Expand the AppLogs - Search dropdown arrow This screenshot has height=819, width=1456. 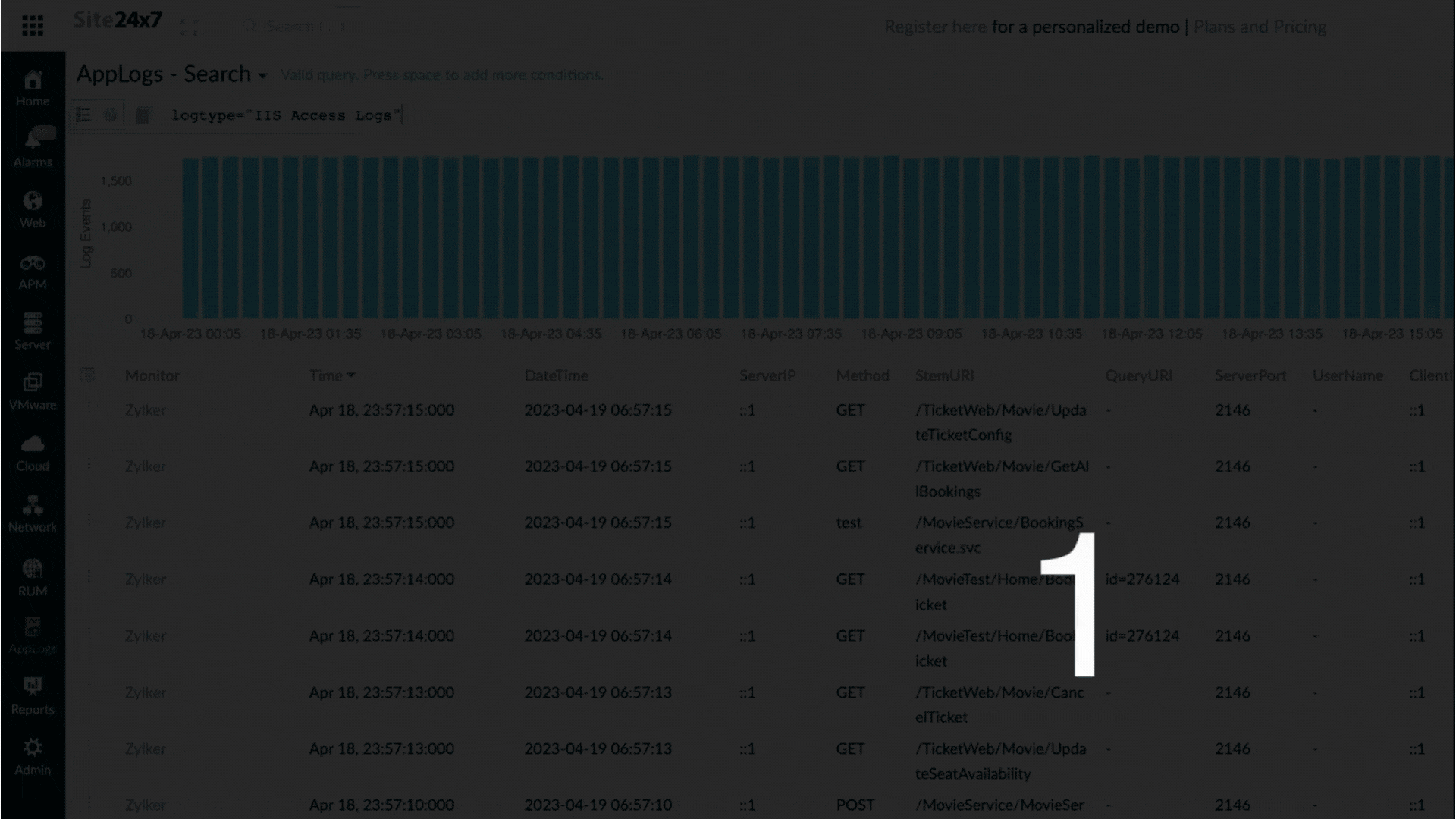262,76
